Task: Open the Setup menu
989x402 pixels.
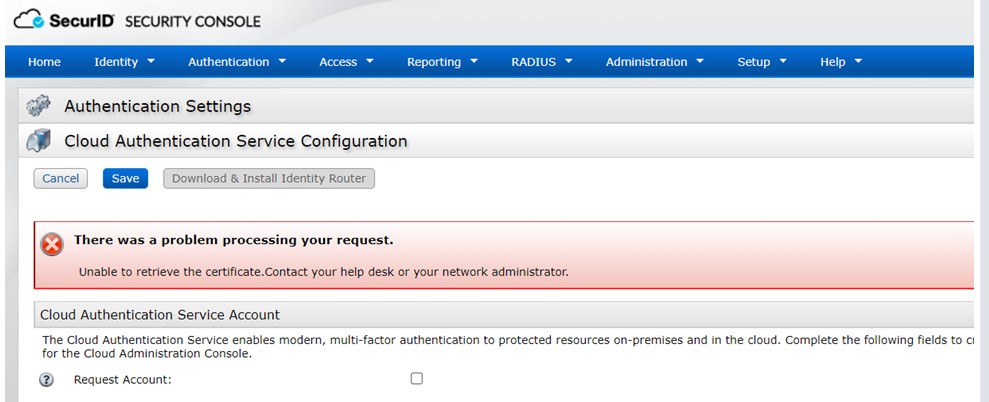Action: coord(761,62)
